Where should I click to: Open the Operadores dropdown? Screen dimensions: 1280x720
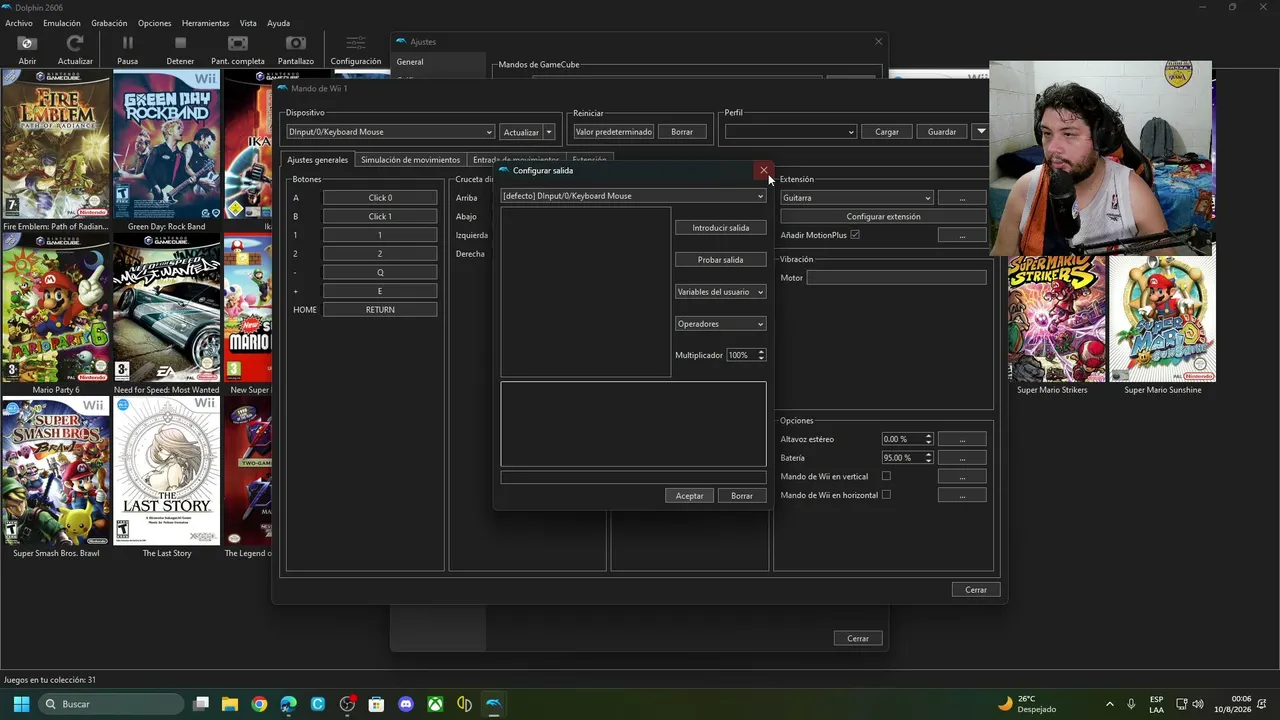tap(720, 324)
